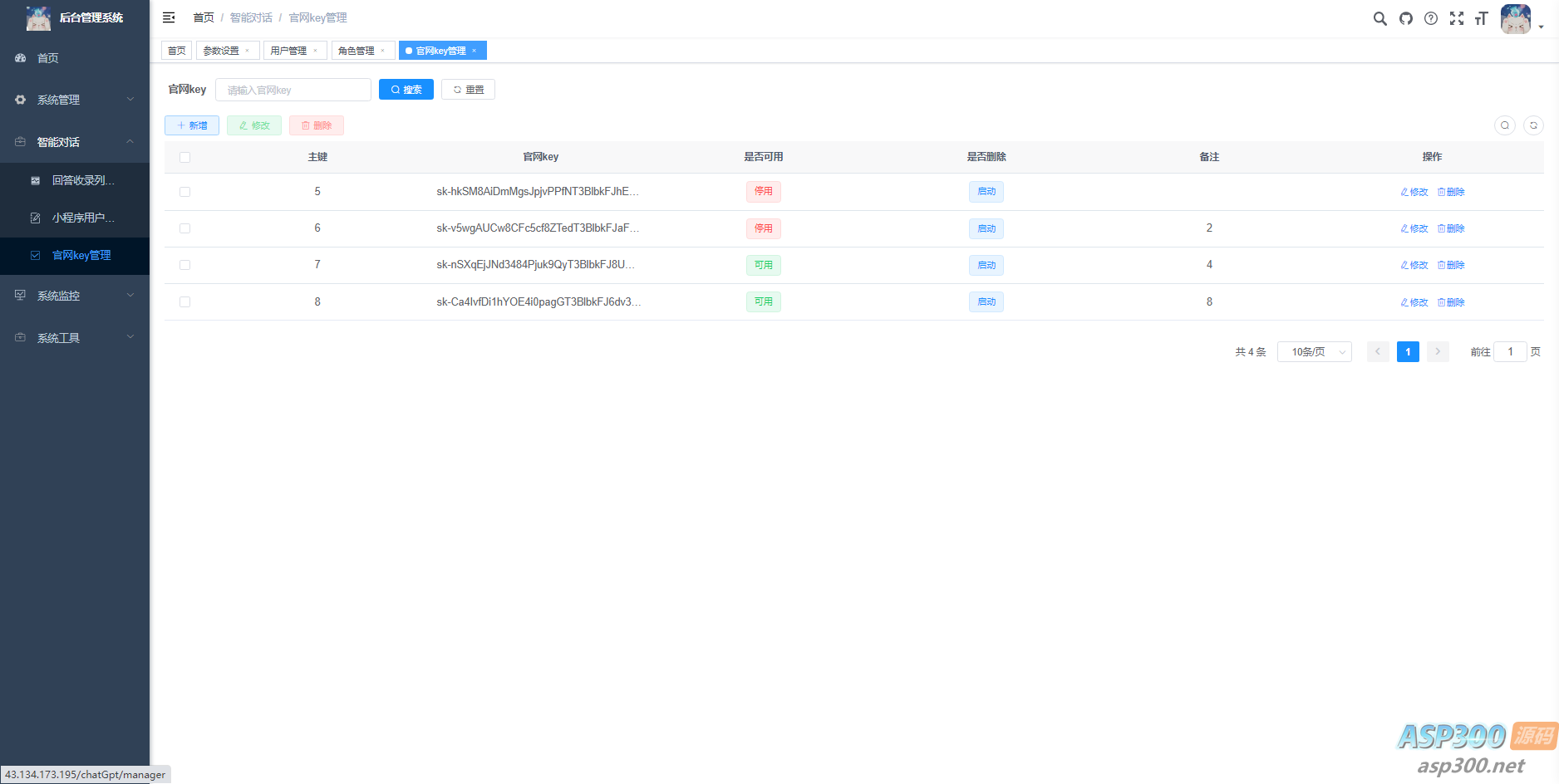Open the 10条/页 page size dropdown
The image size is (1559, 784).
(1315, 352)
